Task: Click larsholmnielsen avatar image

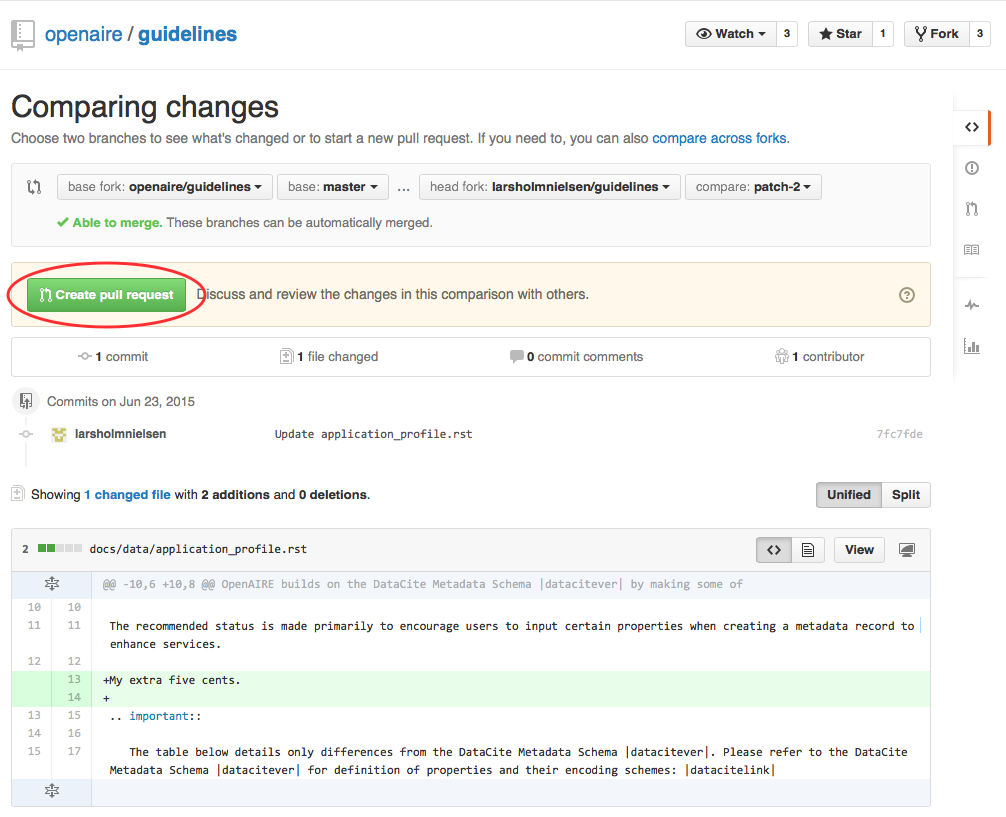Action: tap(59, 434)
